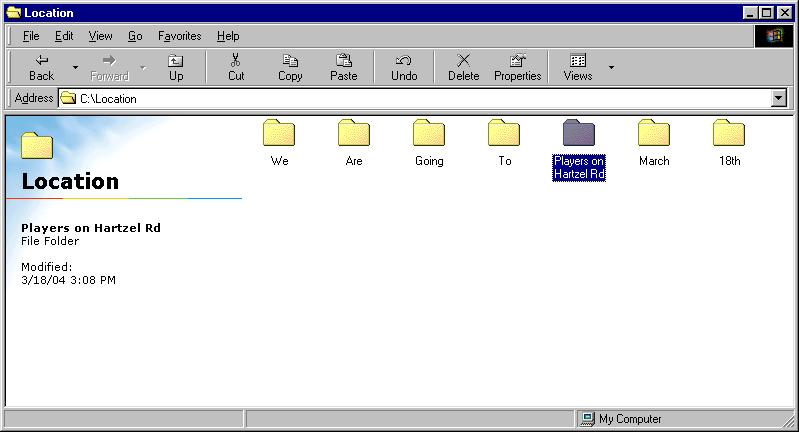
Task: Click inside the Address text field
Action: (400, 98)
